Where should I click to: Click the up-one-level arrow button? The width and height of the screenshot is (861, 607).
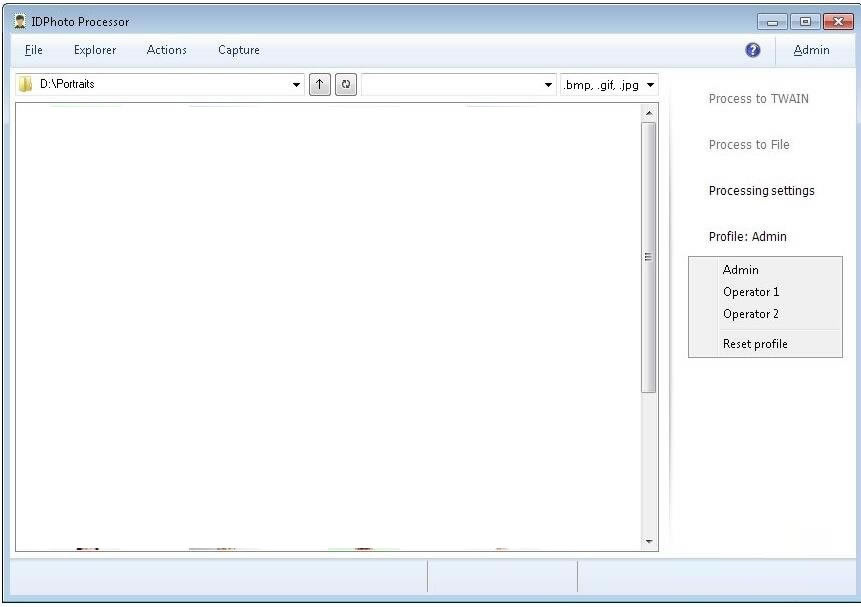tap(320, 84)
